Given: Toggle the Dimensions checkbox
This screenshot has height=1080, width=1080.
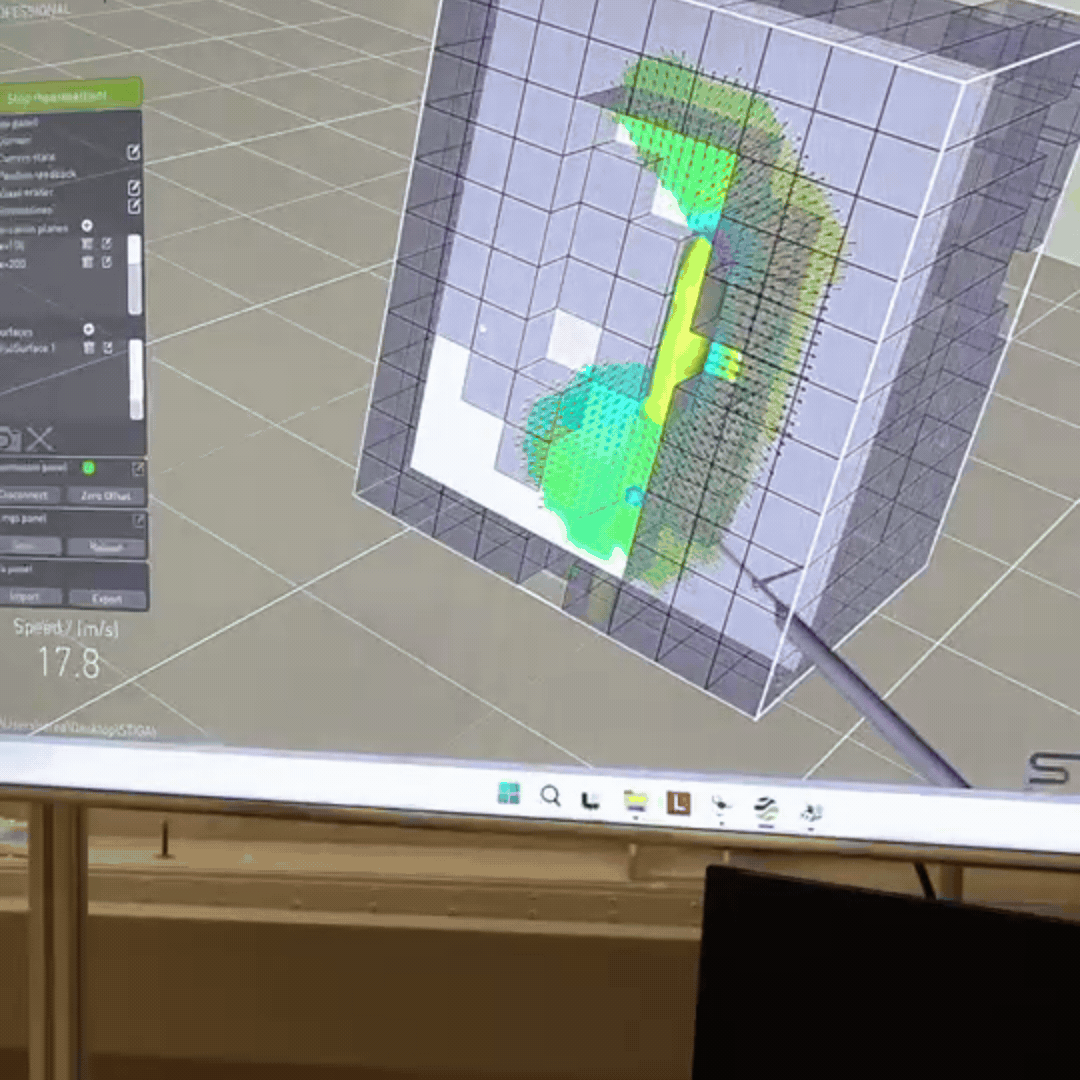Looking at the screenshot, I should 134,206.
